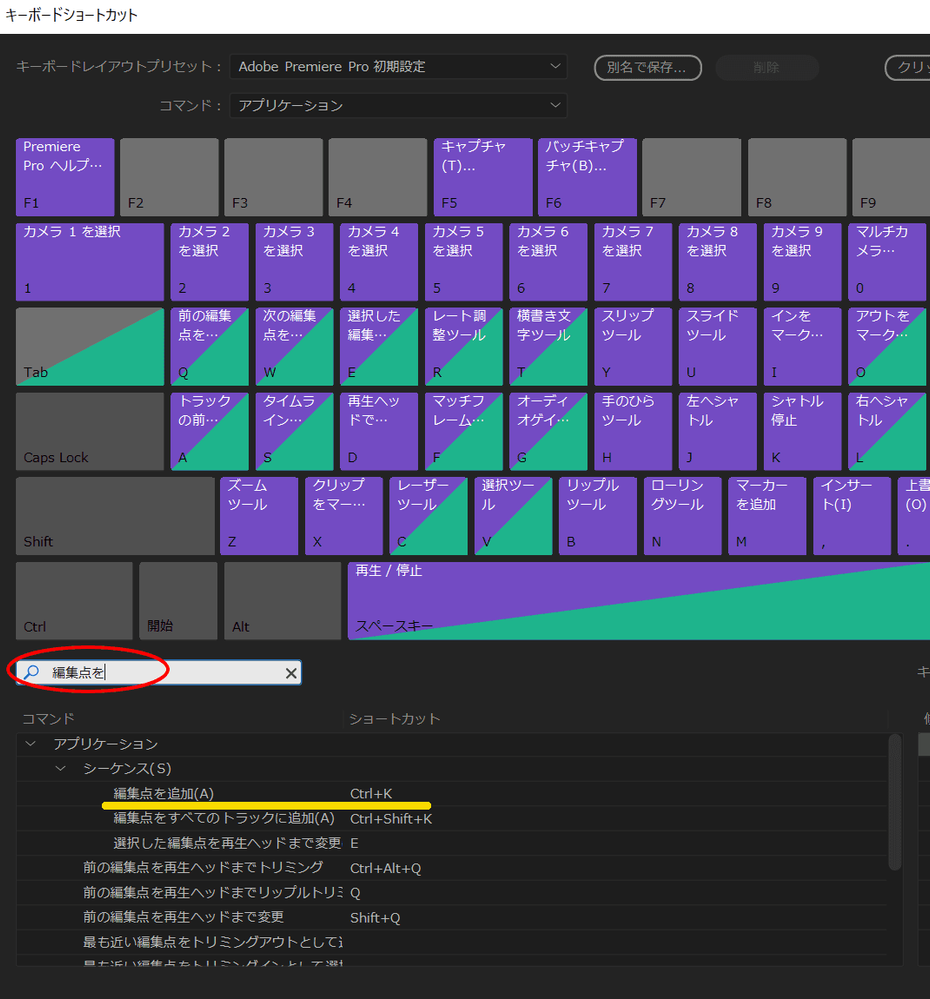Click the Alt modifier key

pyautogui.click(x=283, y=601)
